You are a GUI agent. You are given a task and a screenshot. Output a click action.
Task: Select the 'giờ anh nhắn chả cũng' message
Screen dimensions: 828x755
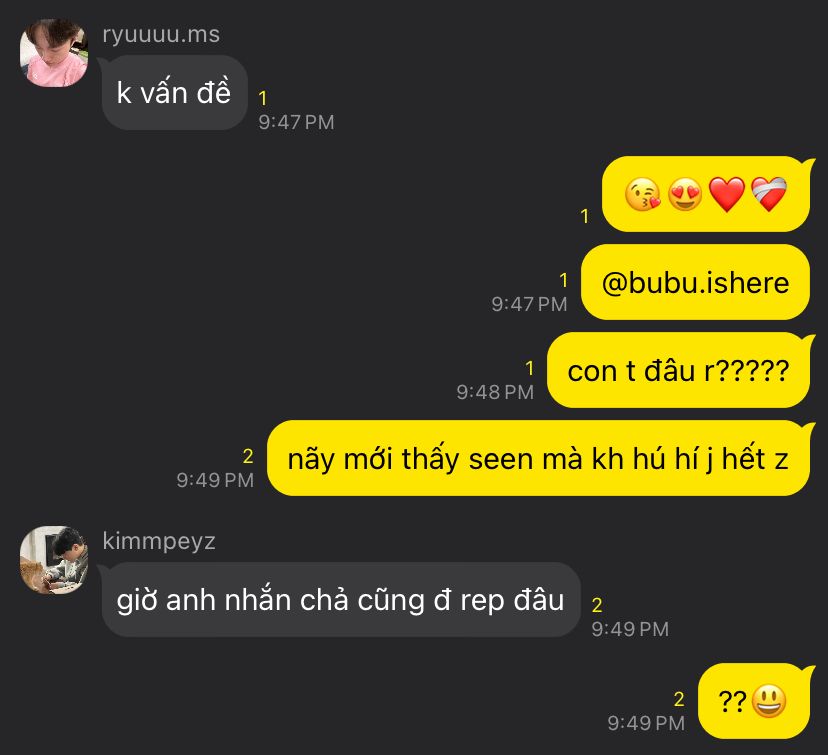tap(341, 600)
